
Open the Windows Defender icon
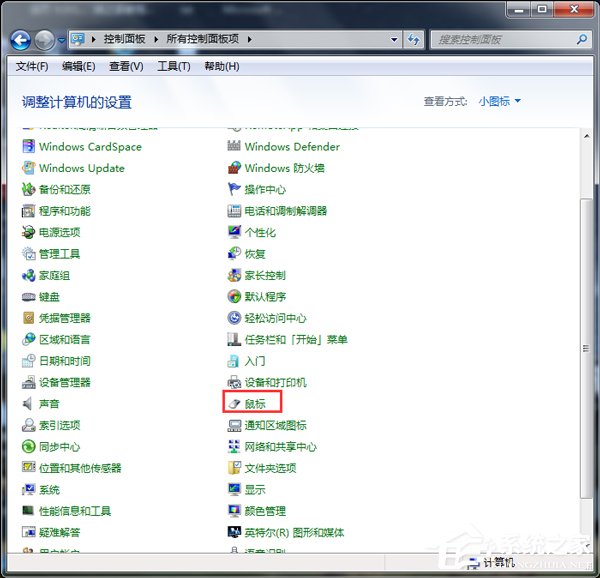pos(291,147)
